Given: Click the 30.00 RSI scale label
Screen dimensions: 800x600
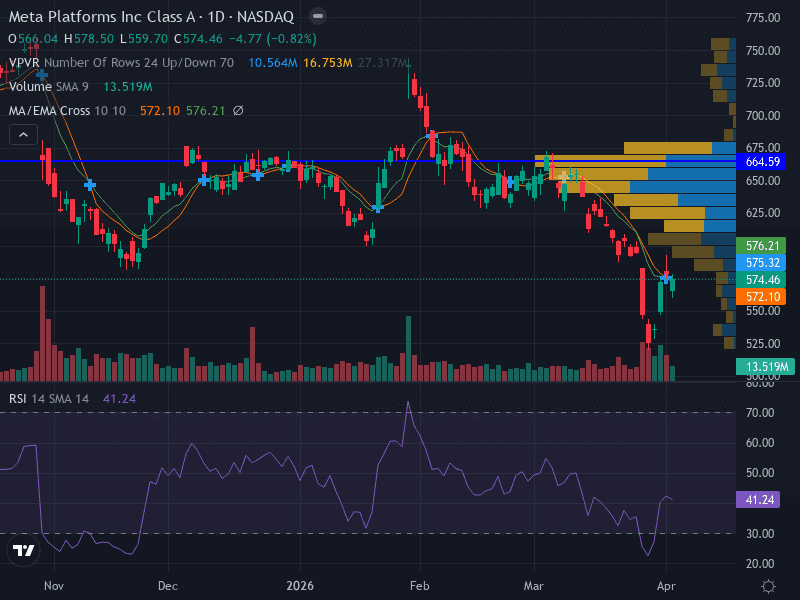Looking at the screenshot, I should pos(760,534).
